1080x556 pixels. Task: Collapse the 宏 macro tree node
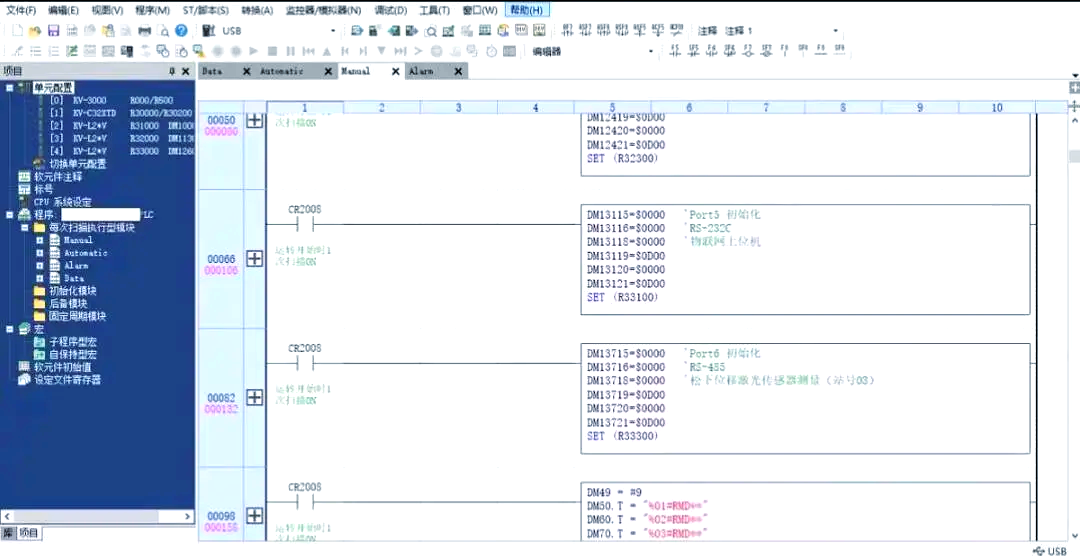click(9, 329)
